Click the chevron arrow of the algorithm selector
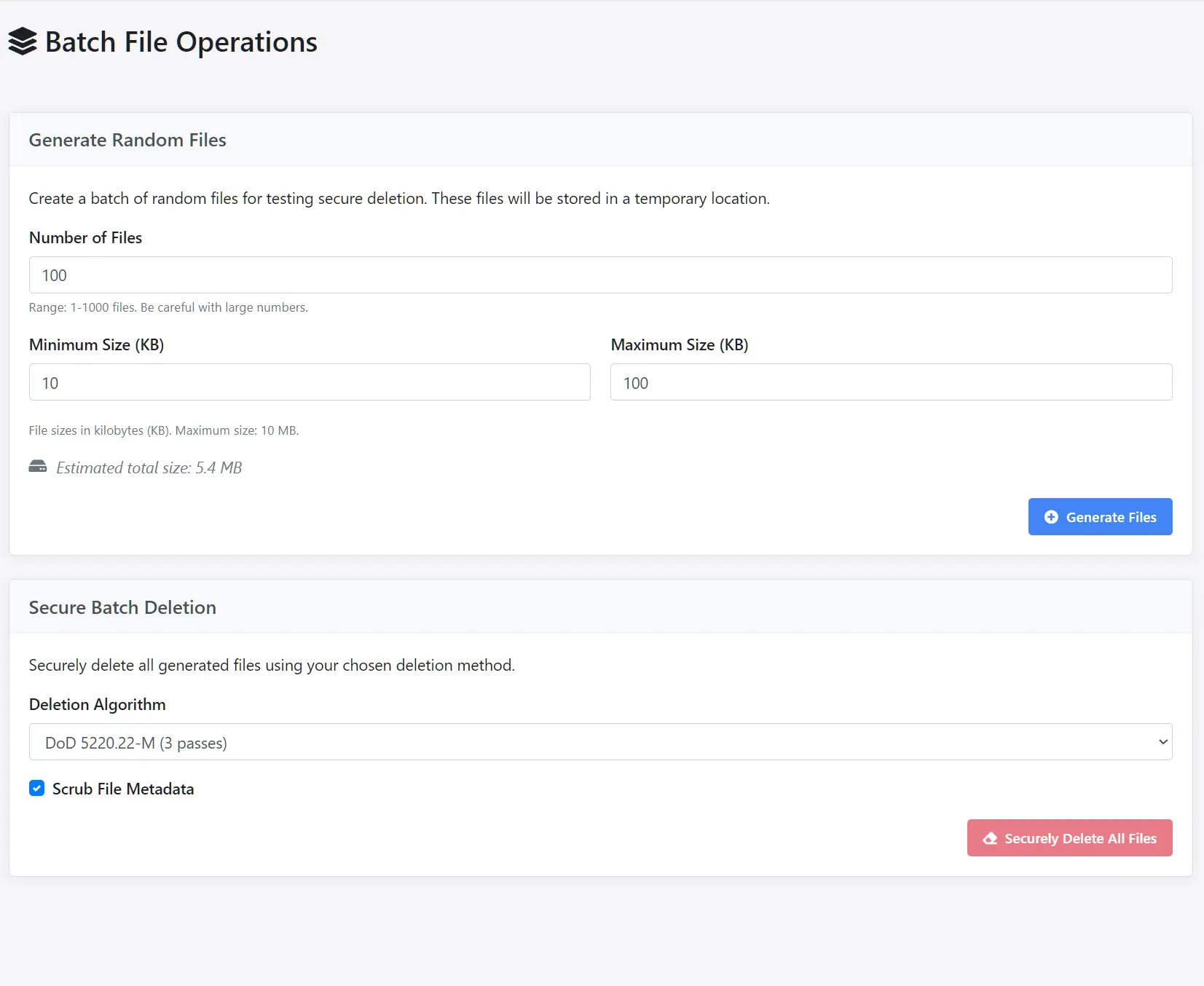The width and height of the screenshot is (1204, 986). (1162, 742)
